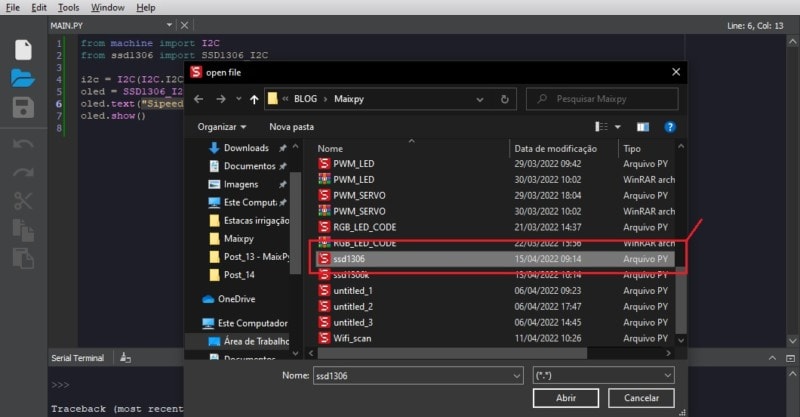This screenshot has height=417, width=800.
Task: Click the Copy icon in the sidebar
Action: 23,230
